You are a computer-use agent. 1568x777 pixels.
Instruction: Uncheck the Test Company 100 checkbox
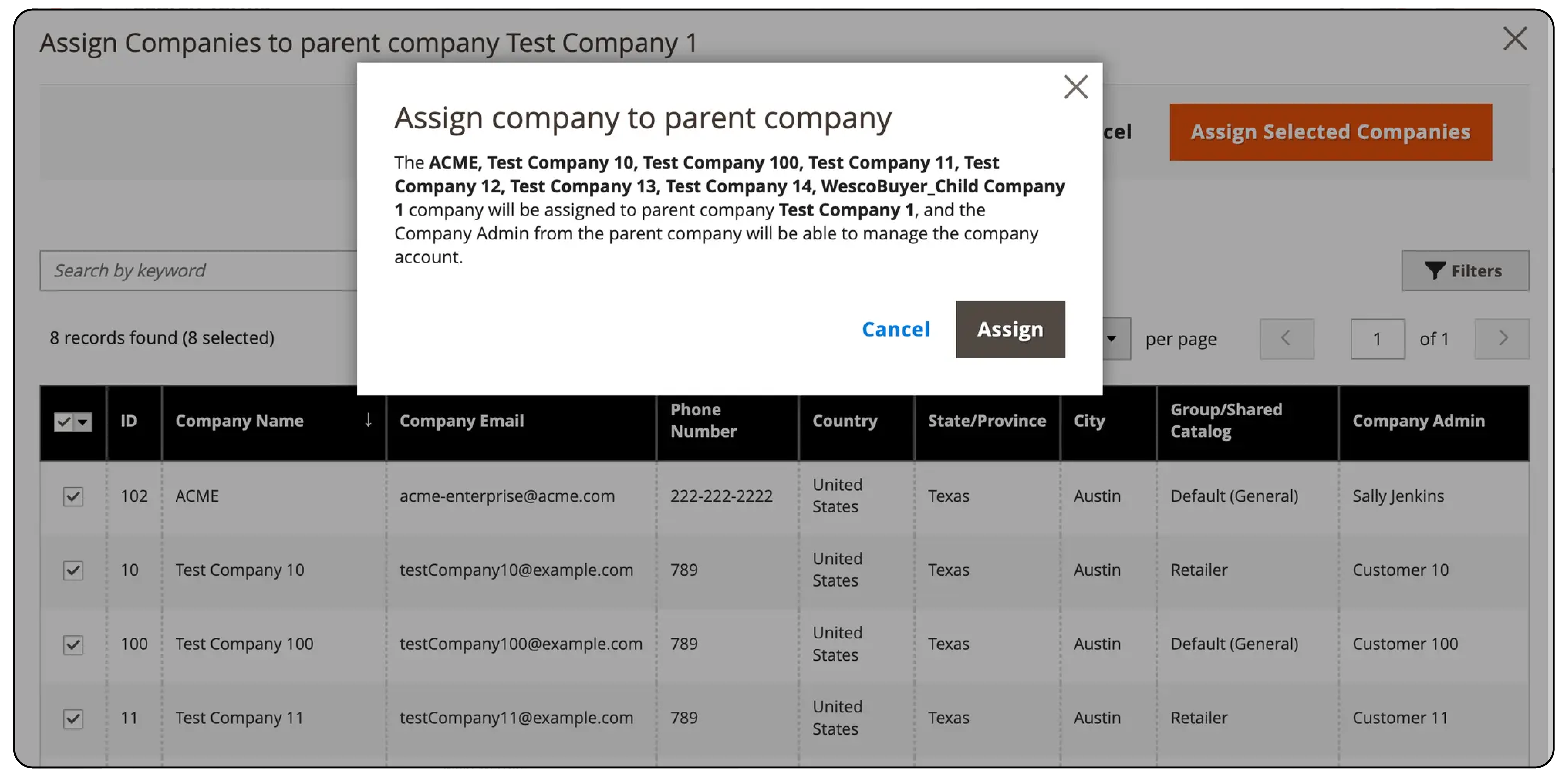pyautogui.click(x=73, y=644)
